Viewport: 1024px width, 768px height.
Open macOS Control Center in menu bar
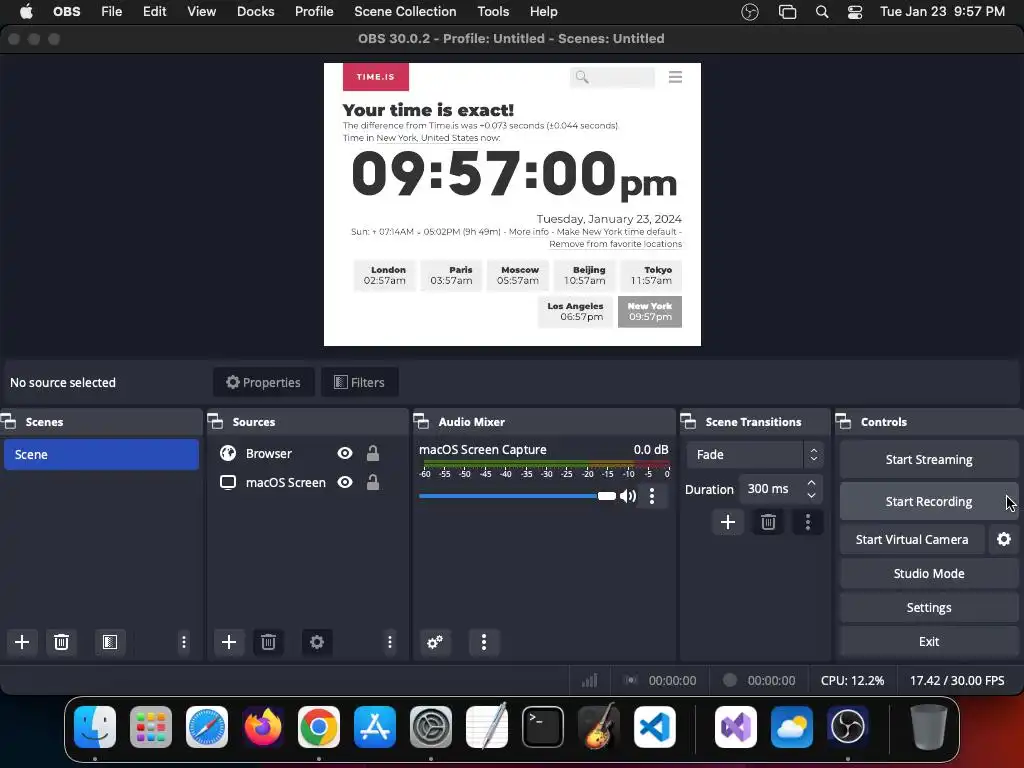[x=855, y=12]
